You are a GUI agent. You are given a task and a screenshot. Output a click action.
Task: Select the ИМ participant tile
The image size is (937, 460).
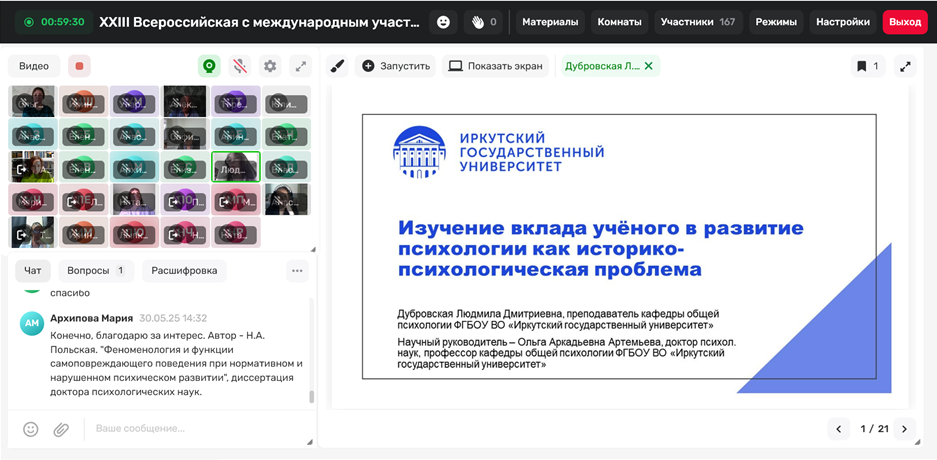coord(84,232)
